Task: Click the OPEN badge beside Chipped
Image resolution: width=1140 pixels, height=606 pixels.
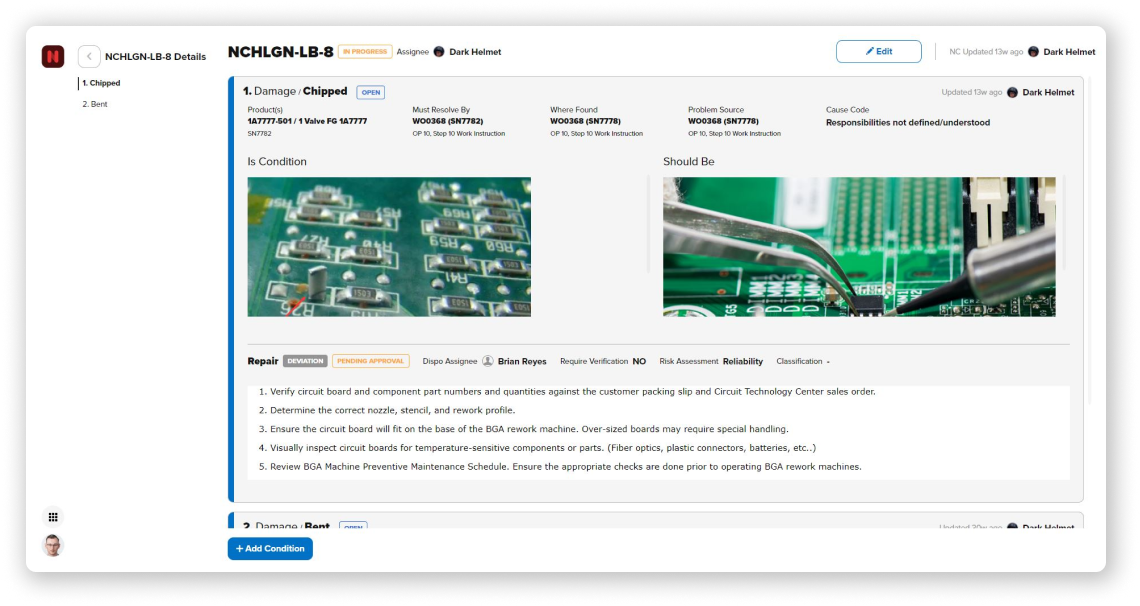Action: coord(371,92)
